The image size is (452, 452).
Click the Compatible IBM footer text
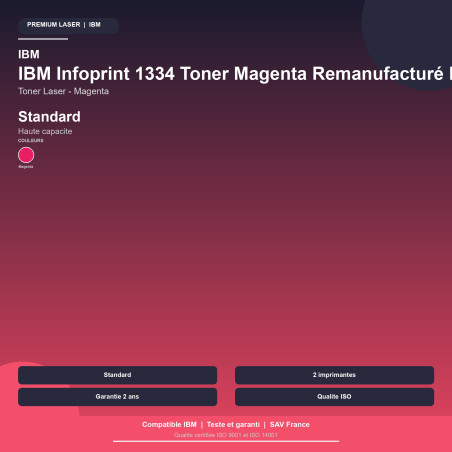coord(169,425)
